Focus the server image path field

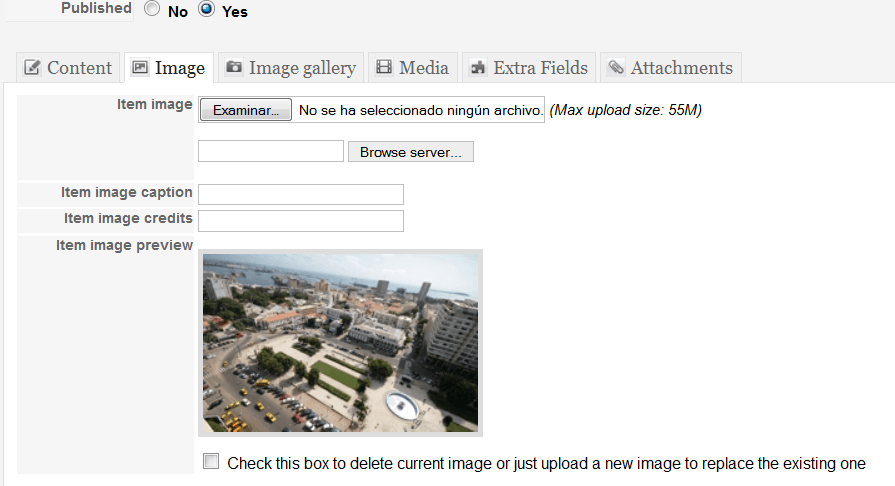point(271,151)
